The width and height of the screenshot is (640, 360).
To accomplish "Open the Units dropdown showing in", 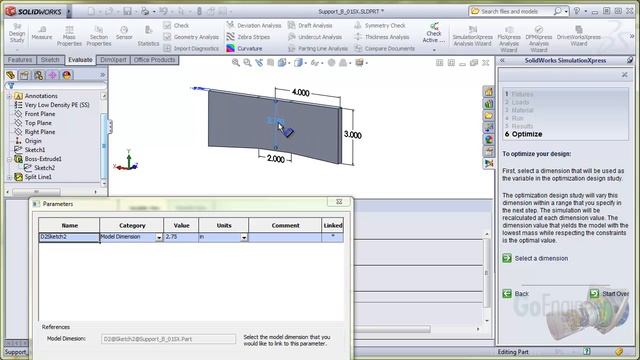I will 244,238.
